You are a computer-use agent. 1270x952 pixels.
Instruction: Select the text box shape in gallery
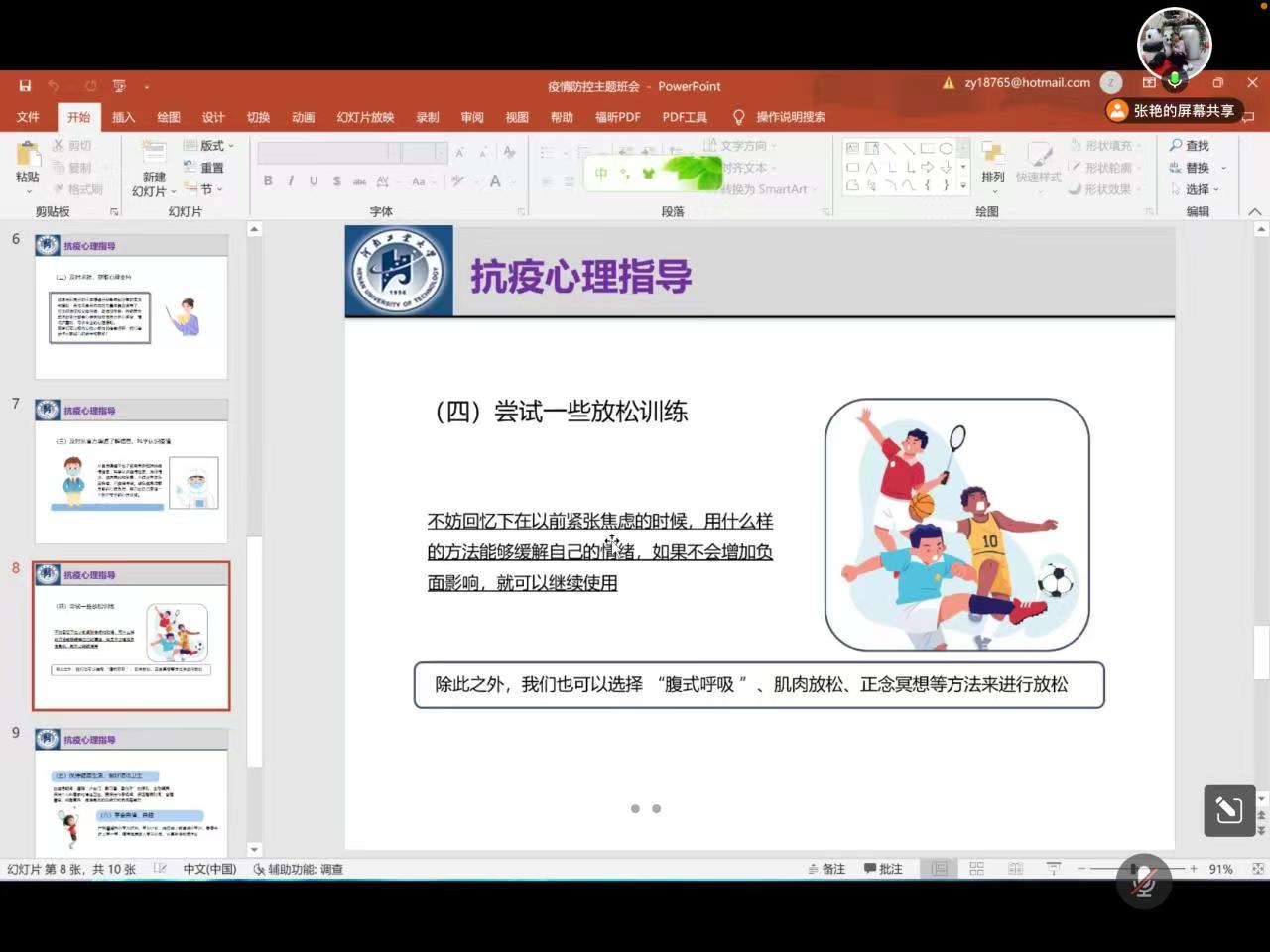click(x=852, y=148)
